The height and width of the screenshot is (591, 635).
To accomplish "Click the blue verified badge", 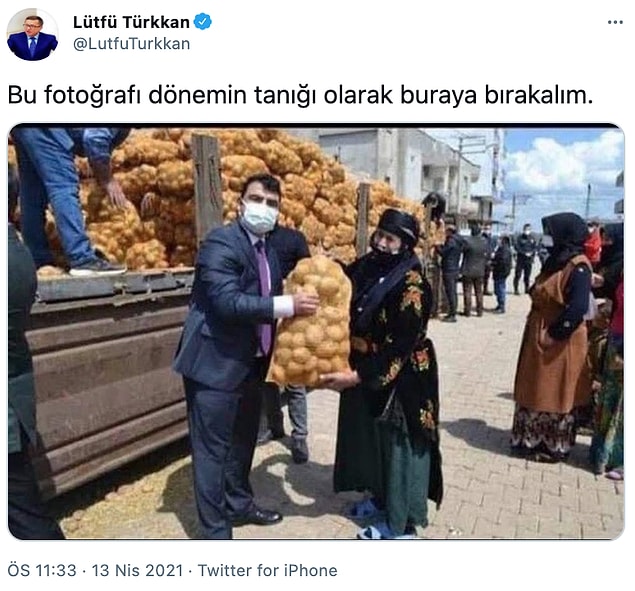I will (203, 22).
